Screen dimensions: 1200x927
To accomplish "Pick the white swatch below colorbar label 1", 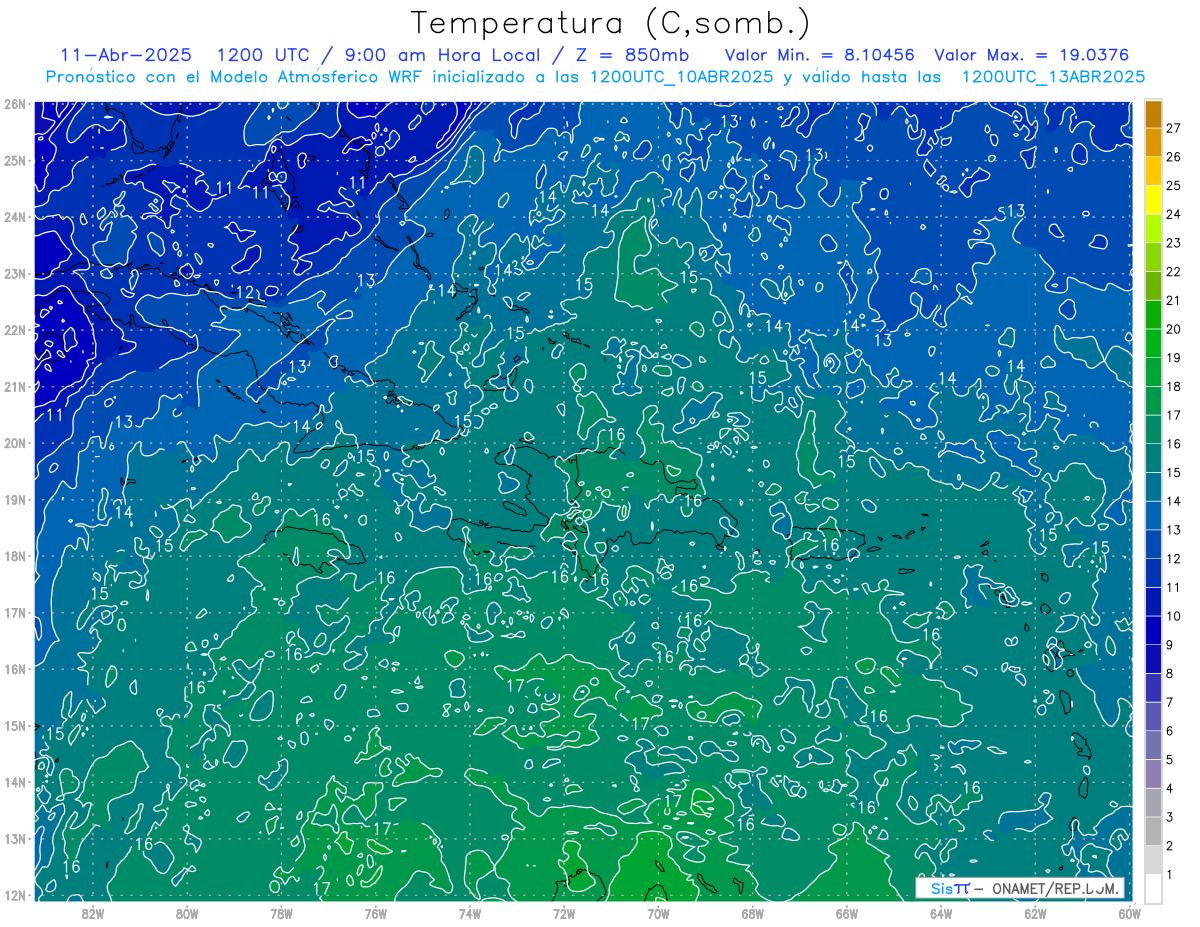I will [x=1153, y=888].
